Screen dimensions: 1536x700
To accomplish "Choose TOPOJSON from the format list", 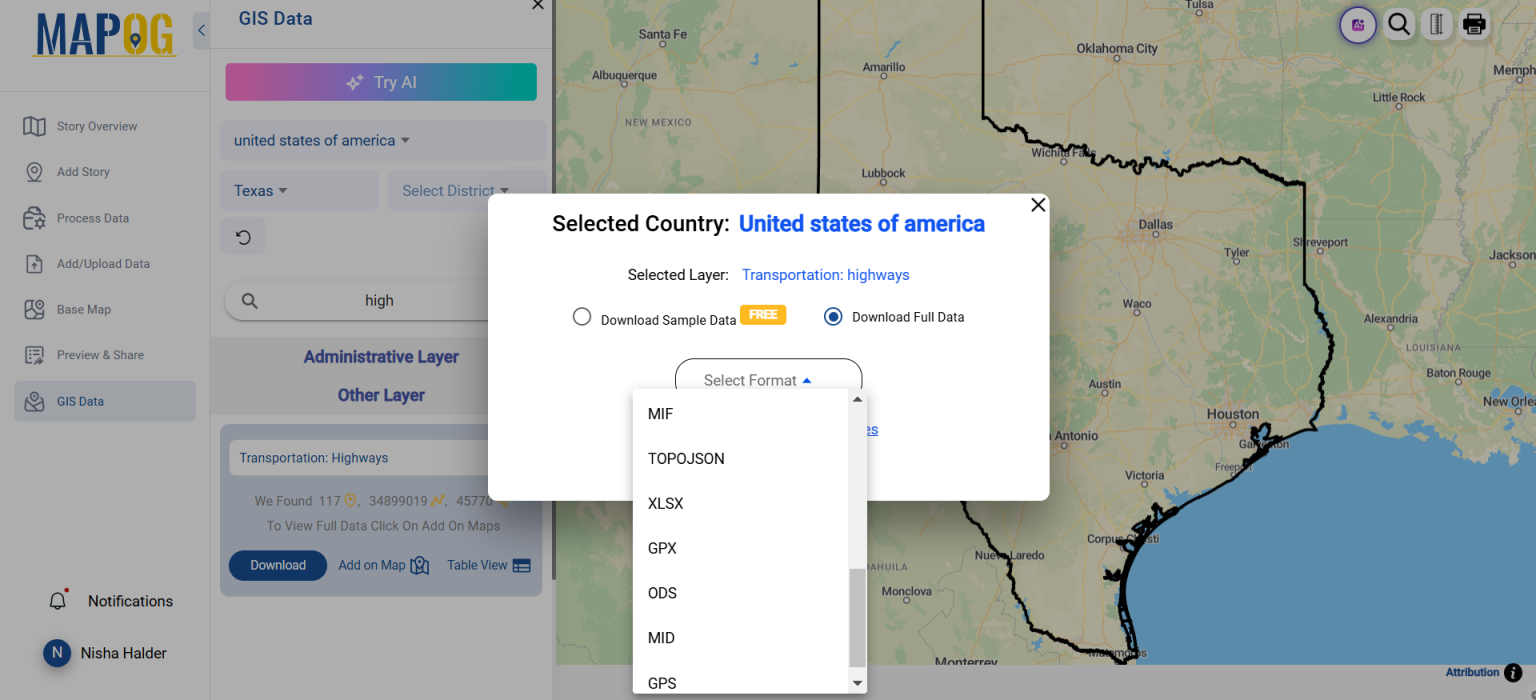I will point(686,458).
